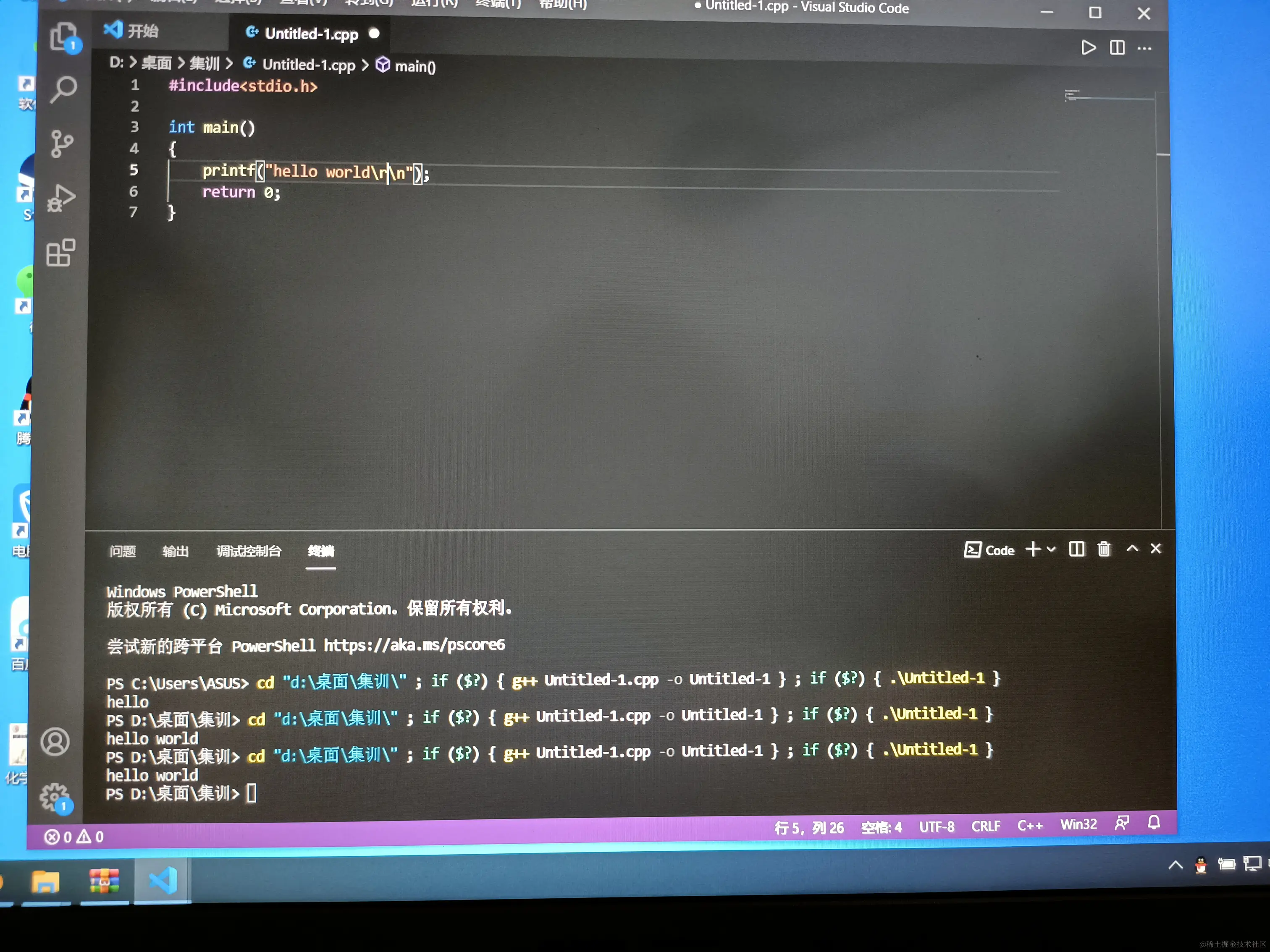This screenshot has height=952, width=1270.
Task: Open the Manage gear settings icon
Action: coord(55,797)
